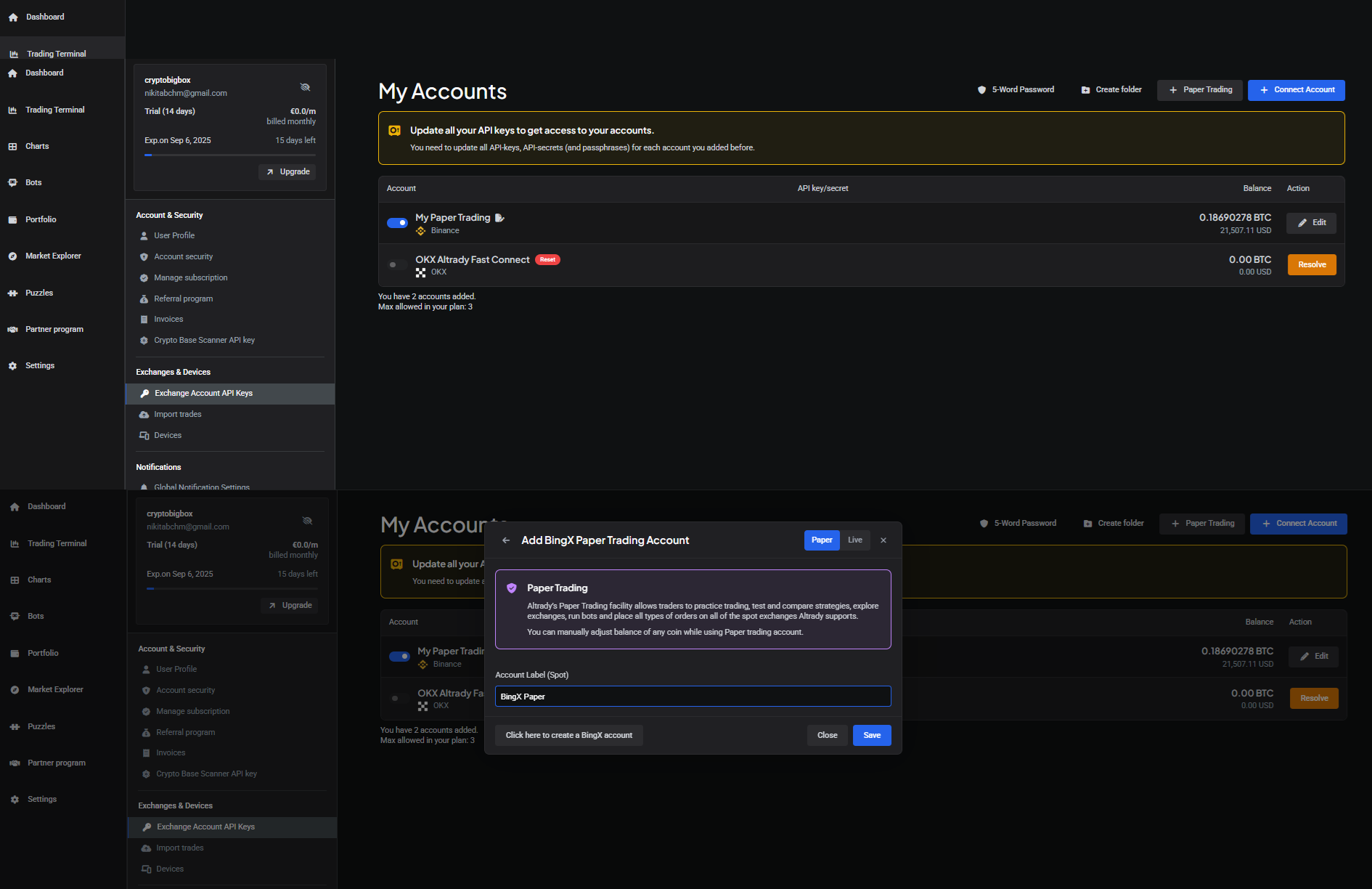The height and width of the screenshot is (889, 1372).
Task: Click the note icon beside undimmed My Paper Trading
Action: point(499,218)
